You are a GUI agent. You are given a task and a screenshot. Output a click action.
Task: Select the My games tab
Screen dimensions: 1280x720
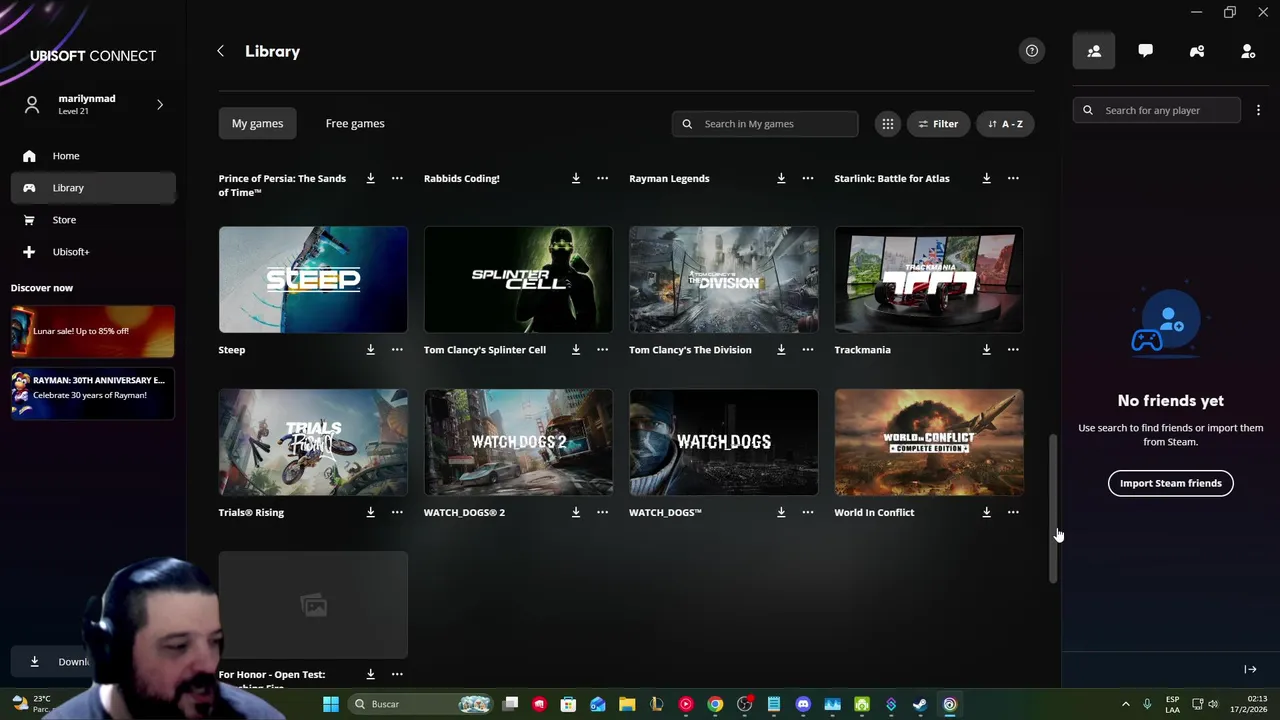point(257,123)
